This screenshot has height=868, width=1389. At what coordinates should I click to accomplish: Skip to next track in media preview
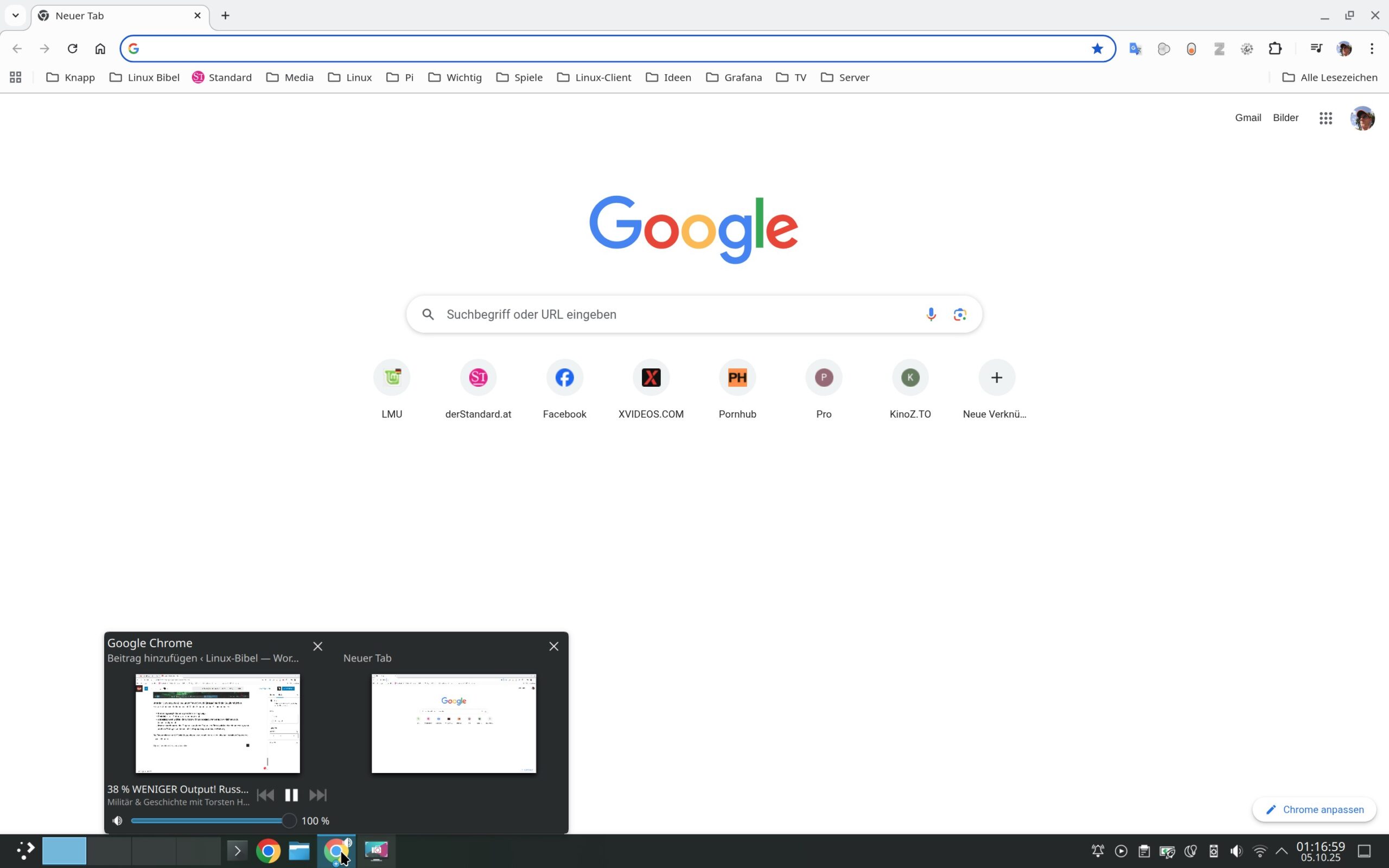tap(317, 795)
